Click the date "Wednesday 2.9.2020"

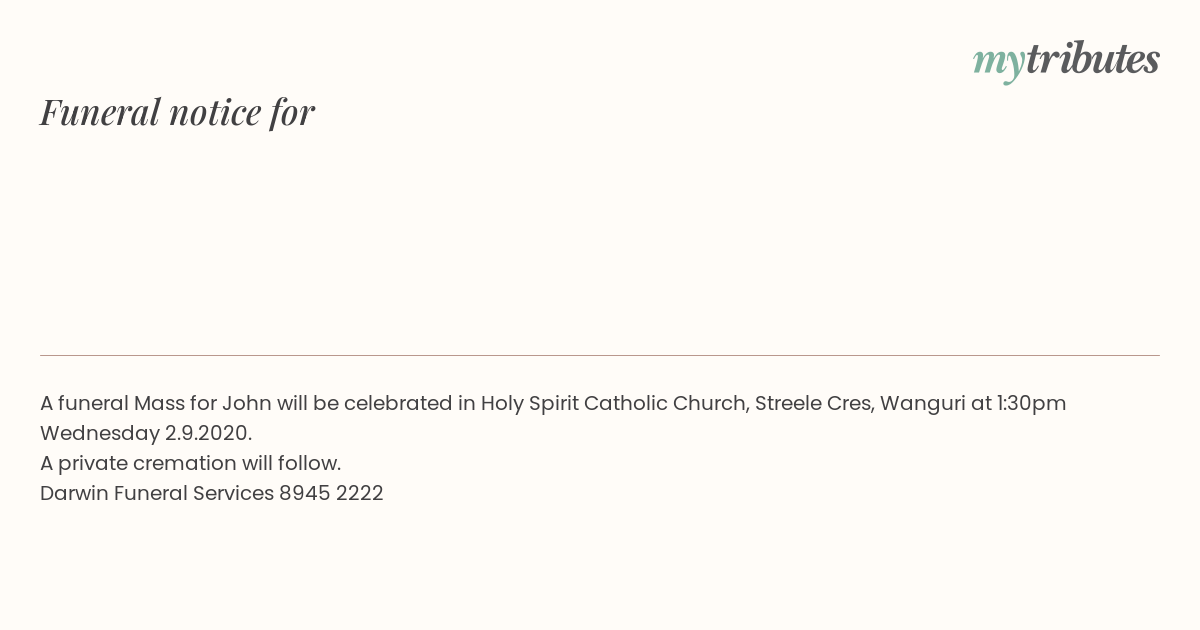(x=146, y=433)
